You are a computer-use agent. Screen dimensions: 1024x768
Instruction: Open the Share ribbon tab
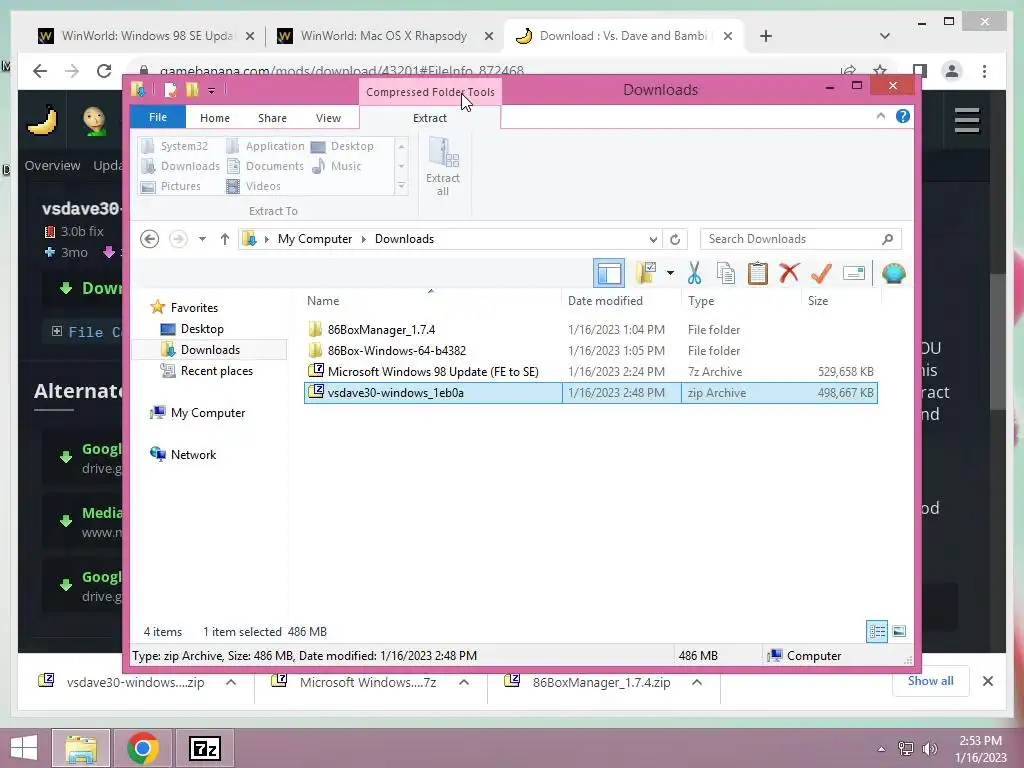(272, 118)
